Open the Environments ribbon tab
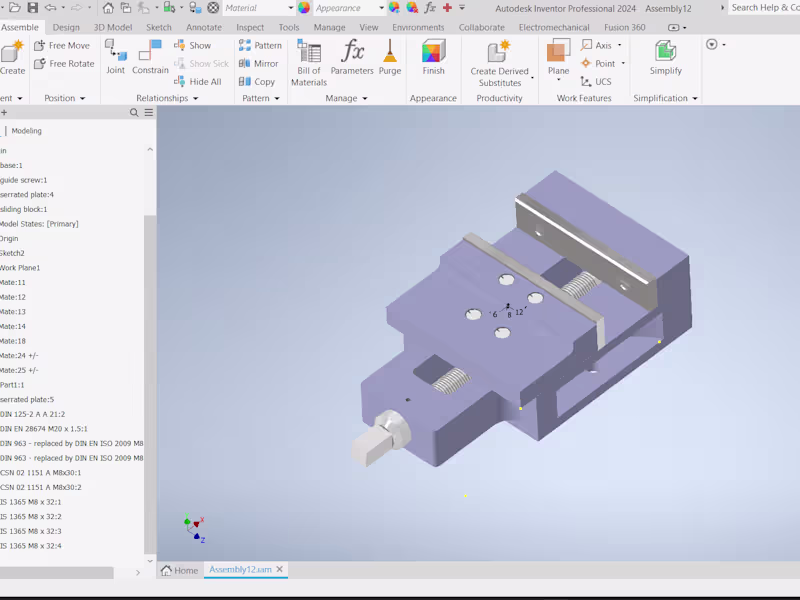Screen dimensions: 800x600 coord(418,27)
